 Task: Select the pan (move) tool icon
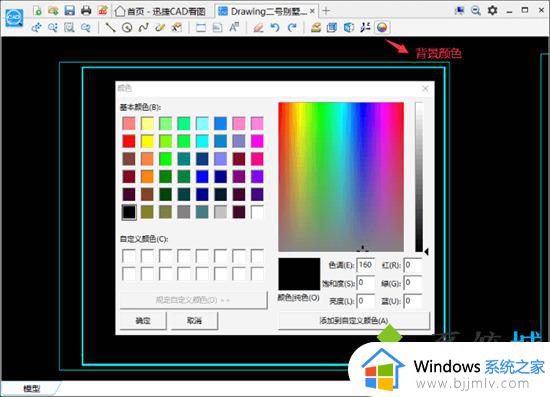36,27
